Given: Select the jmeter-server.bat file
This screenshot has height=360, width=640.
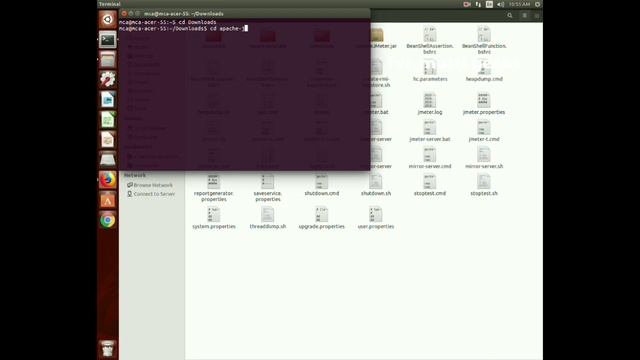Looking at the screenshot, I should pyautogui.click(x=430, y=131).
